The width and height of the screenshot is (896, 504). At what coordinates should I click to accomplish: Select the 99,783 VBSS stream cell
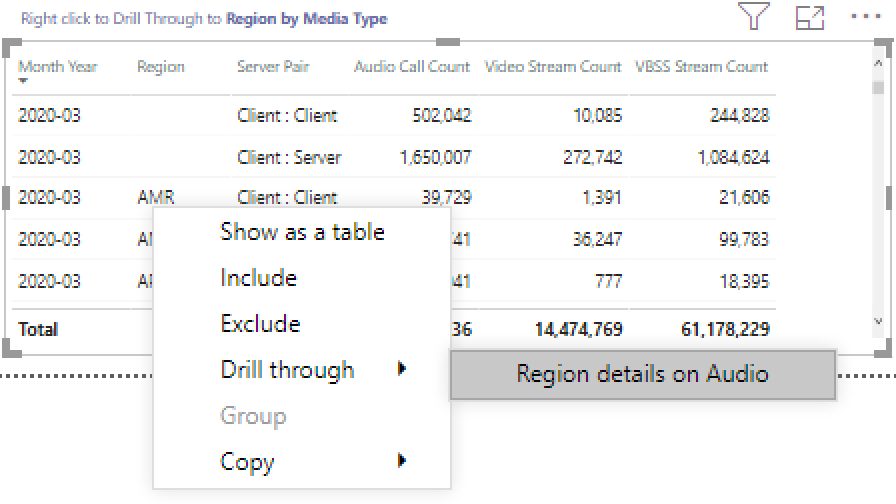click(745, 239)
